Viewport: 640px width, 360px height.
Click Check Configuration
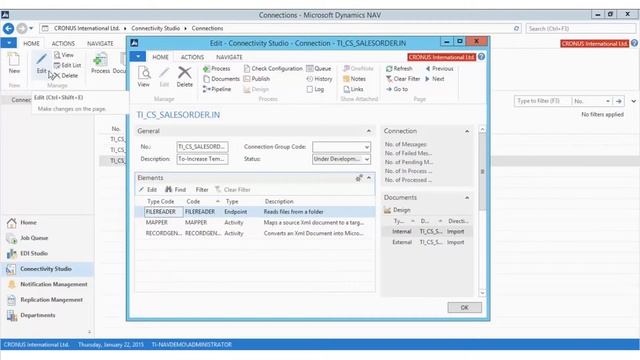click(273, 69)
